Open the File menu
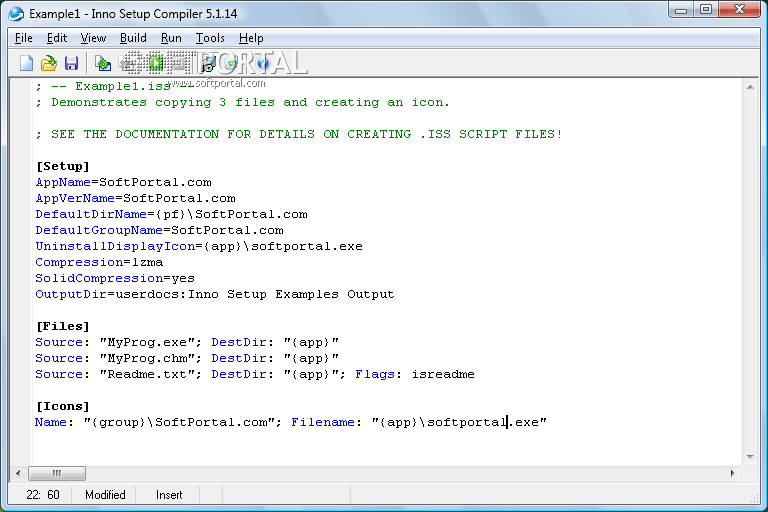The width and height of the screenshot is (768, 512). click(x=24, y=38)
